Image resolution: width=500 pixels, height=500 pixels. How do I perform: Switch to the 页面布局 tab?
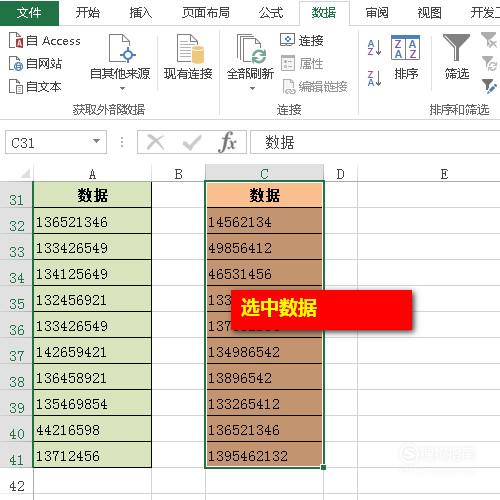[206, 13]
